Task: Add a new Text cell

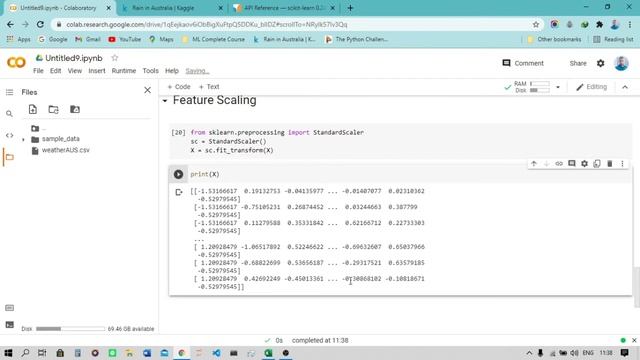Action: (x=209, y=87)
